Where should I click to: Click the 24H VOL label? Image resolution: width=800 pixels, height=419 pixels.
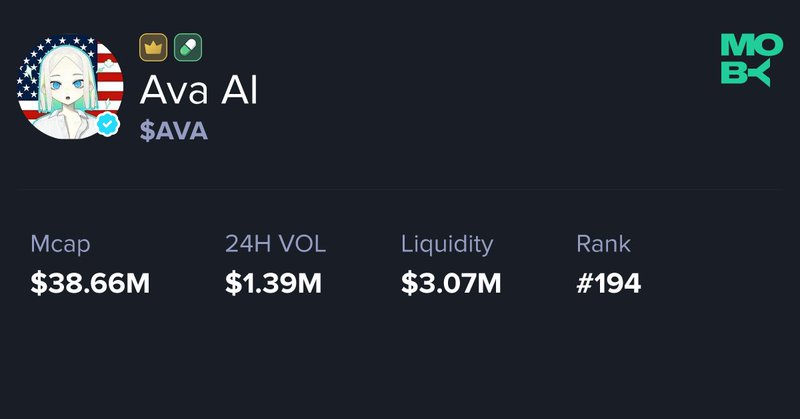276,244
